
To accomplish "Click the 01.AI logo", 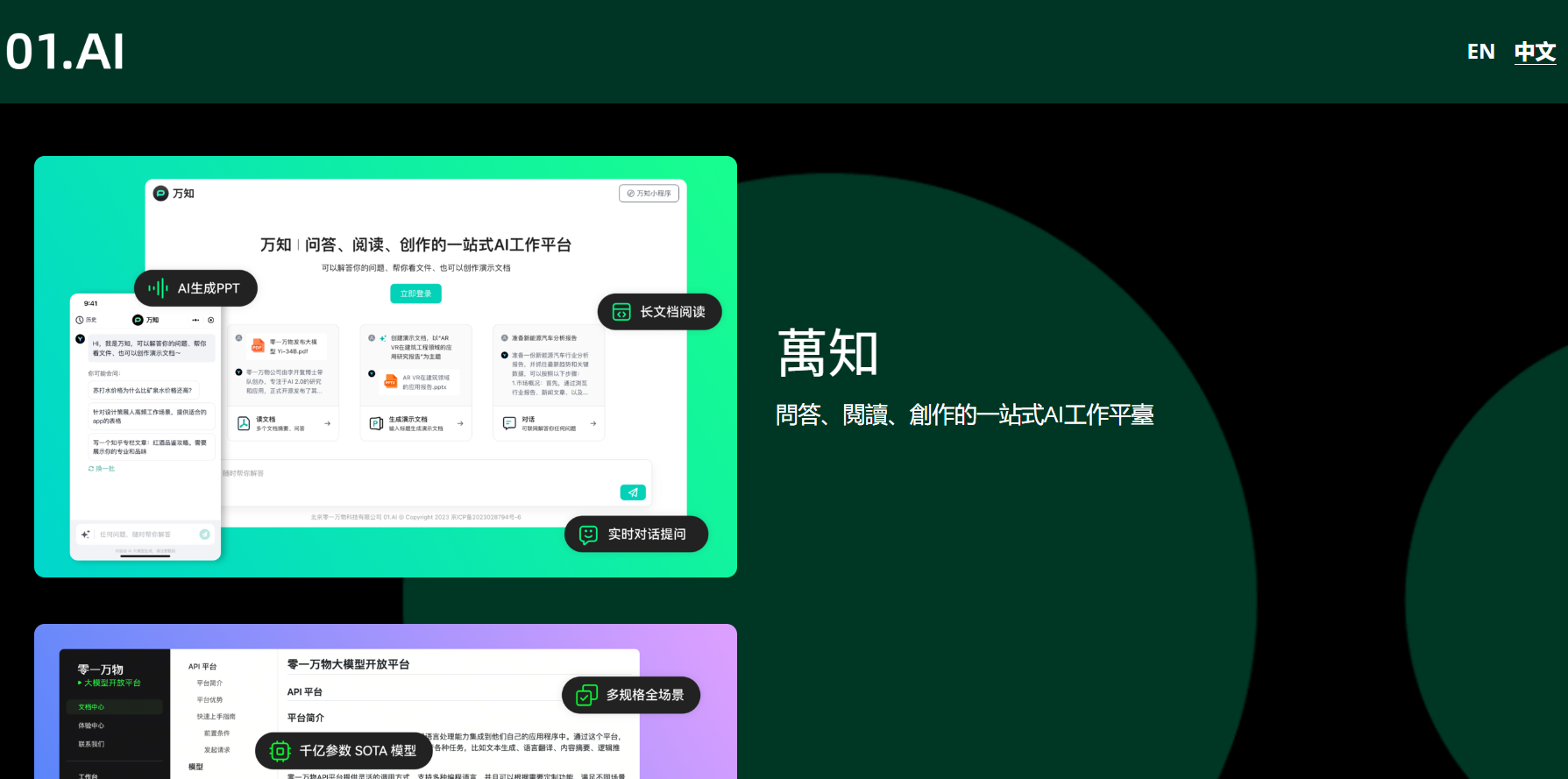I will click(65, 52).
